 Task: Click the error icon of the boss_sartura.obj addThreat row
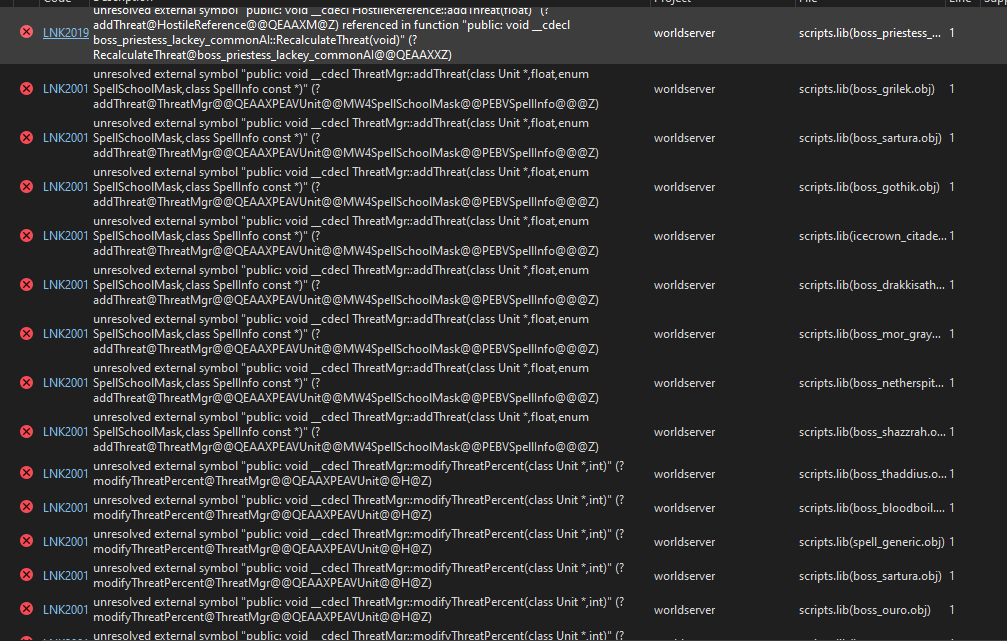click(26, 137)
